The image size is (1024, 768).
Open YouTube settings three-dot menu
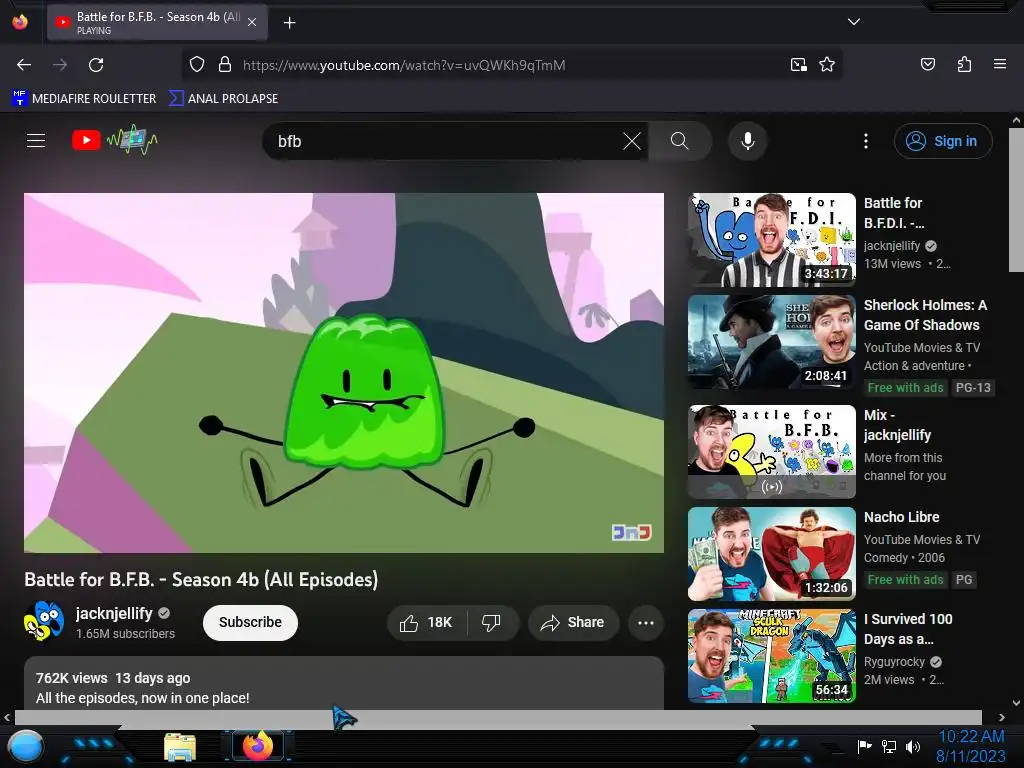[866, 141]
